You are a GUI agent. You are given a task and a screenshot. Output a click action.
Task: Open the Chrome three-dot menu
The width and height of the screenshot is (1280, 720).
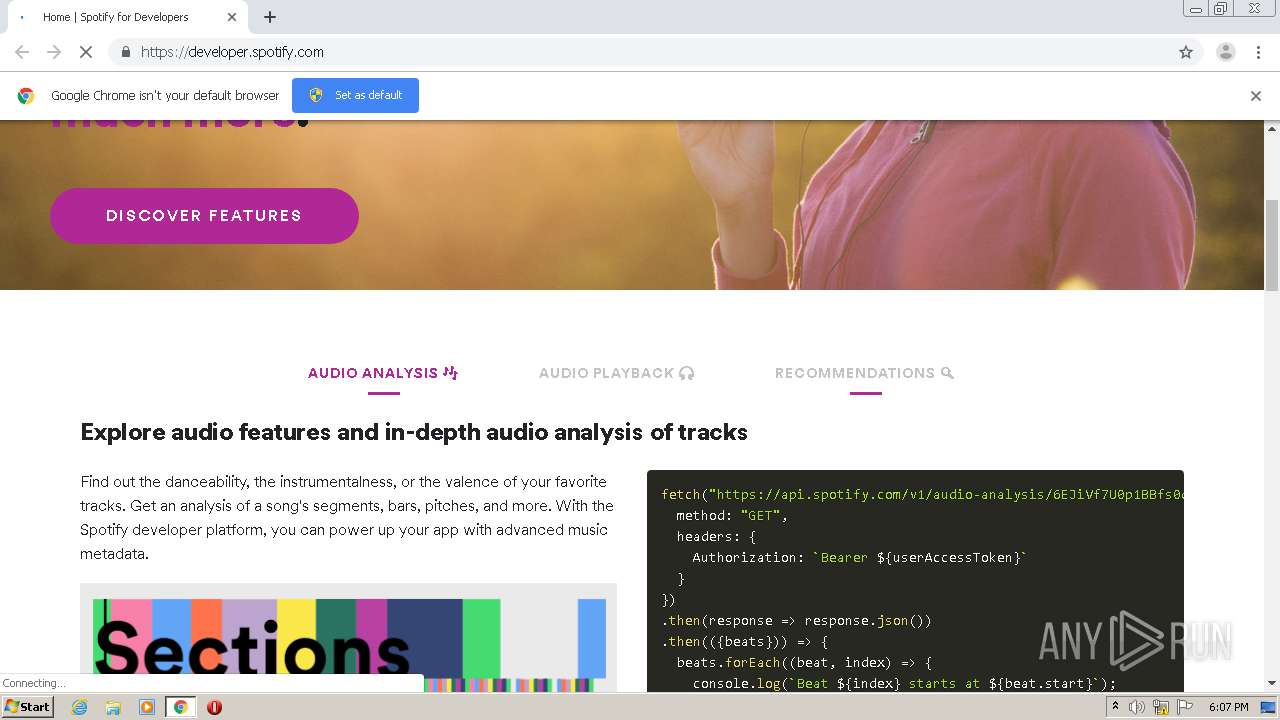(x=1258, y=52)
